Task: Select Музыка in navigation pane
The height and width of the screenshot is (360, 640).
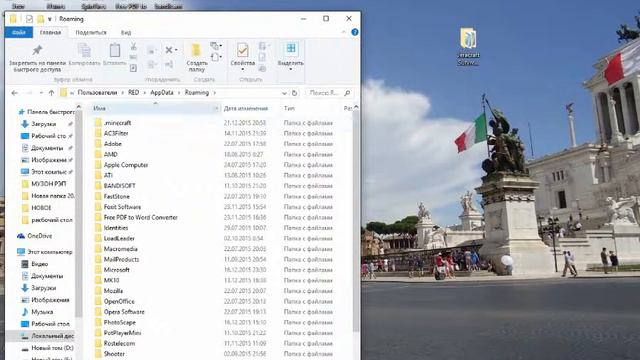Action: (x=42, y=312)
